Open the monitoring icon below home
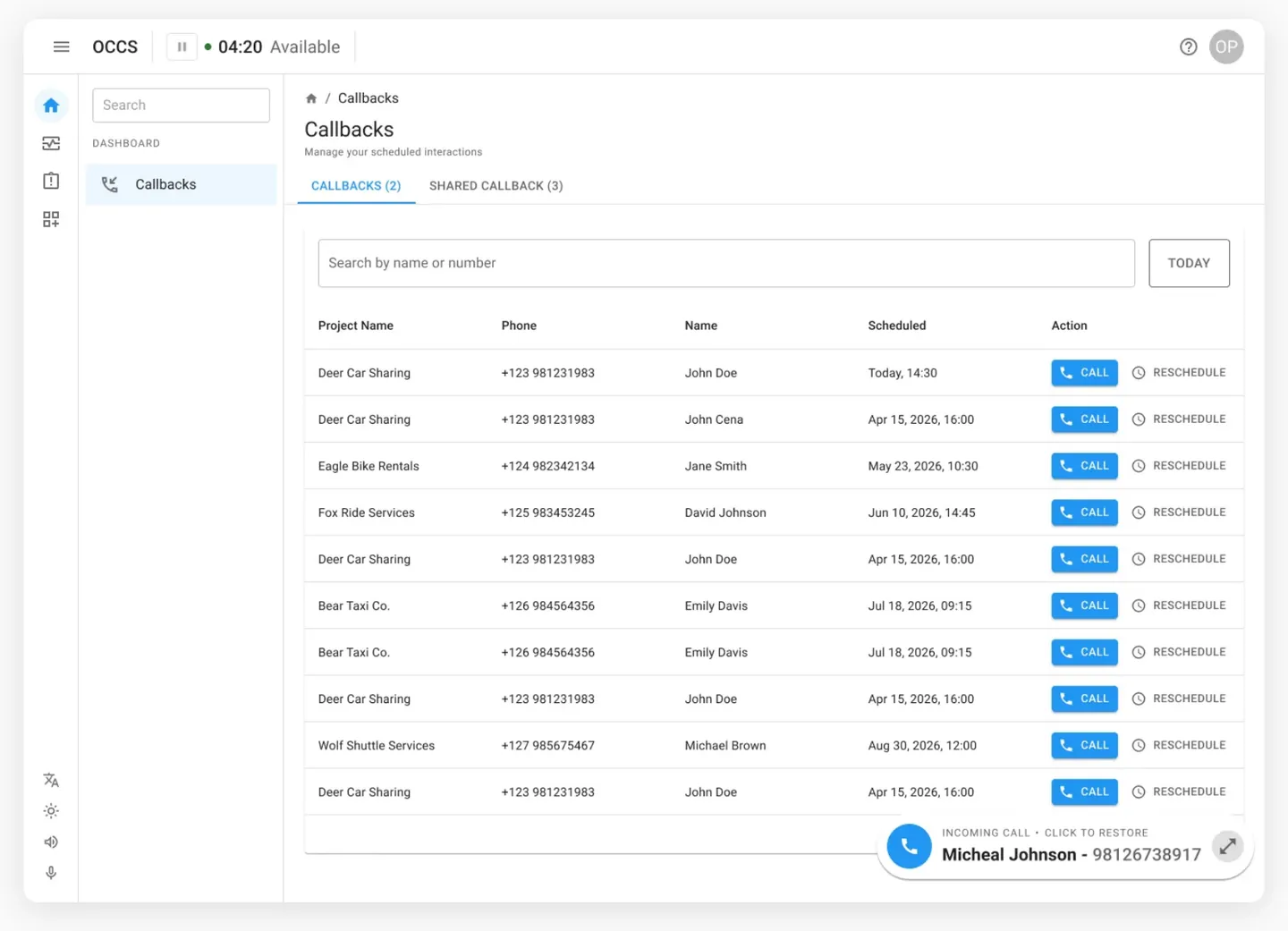 (51, 143)
